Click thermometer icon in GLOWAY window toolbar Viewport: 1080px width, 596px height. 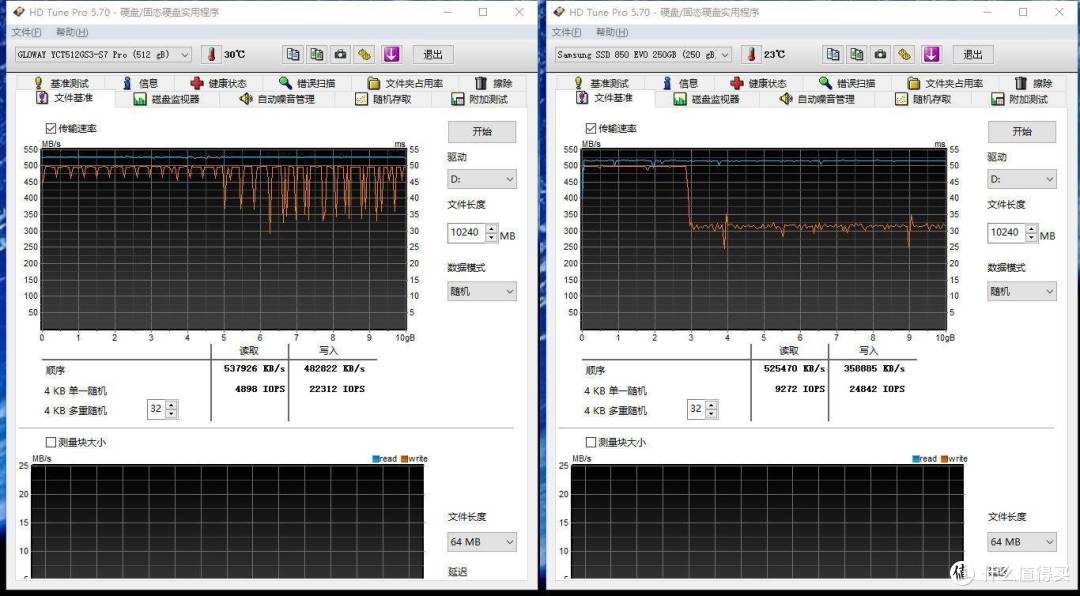coord(211,54)
